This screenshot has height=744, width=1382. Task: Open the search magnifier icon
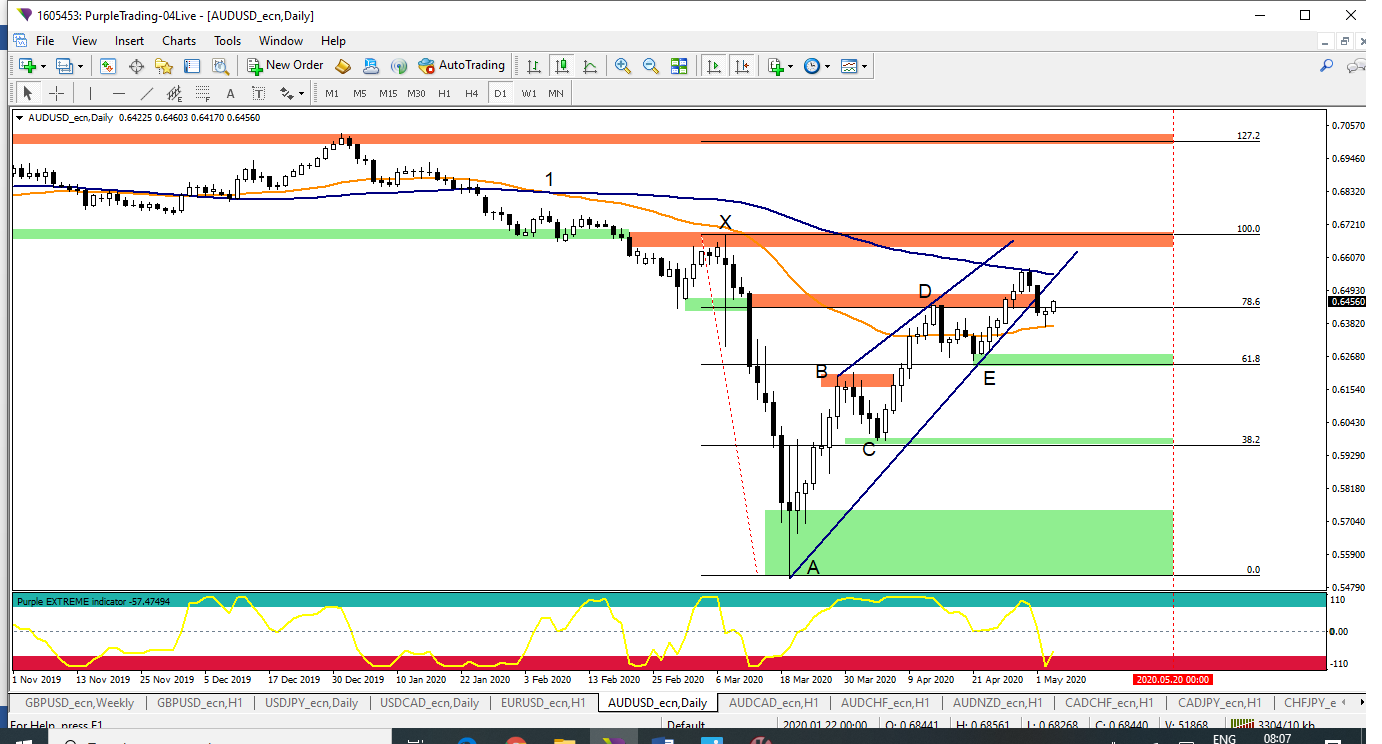pos(1327,66)
